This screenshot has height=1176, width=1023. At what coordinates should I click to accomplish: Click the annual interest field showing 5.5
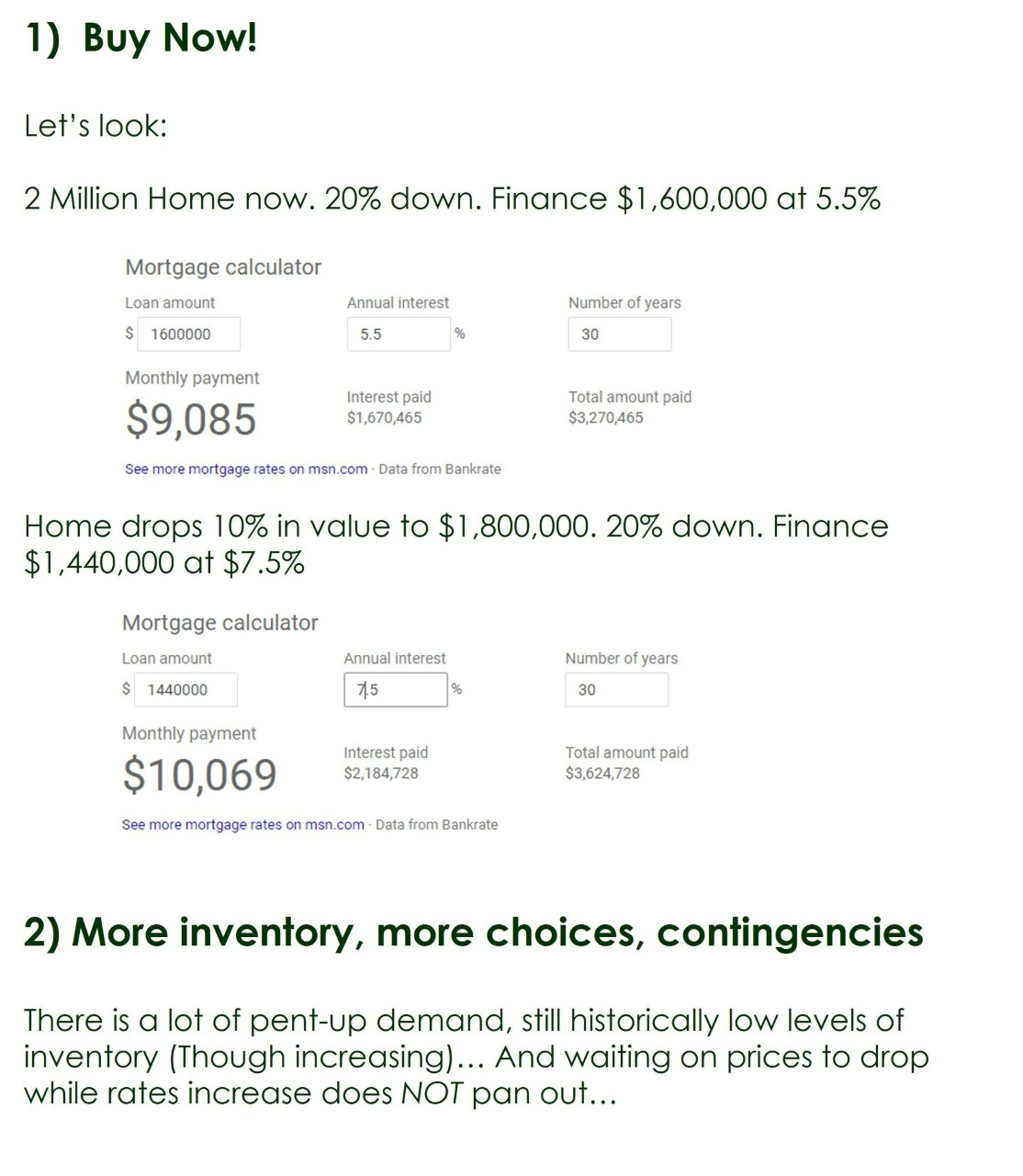(x=398, y=334)
